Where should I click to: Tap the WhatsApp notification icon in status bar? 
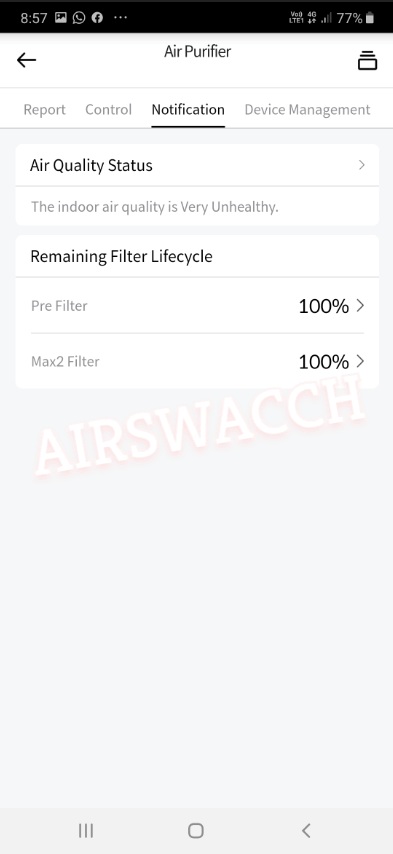[79, 18]
